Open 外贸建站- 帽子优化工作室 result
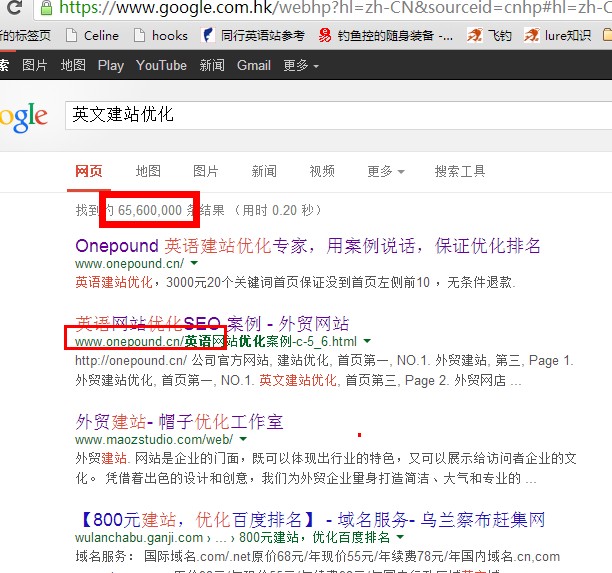This screenshot has height=573, width=612. tap(179, 422)
